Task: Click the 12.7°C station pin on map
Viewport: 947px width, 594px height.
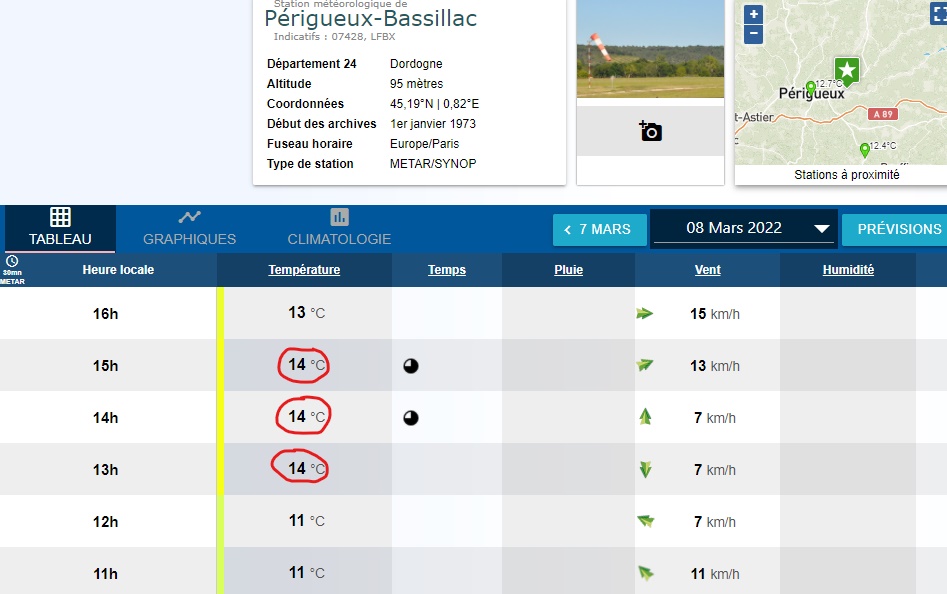Action: [811, 89]
